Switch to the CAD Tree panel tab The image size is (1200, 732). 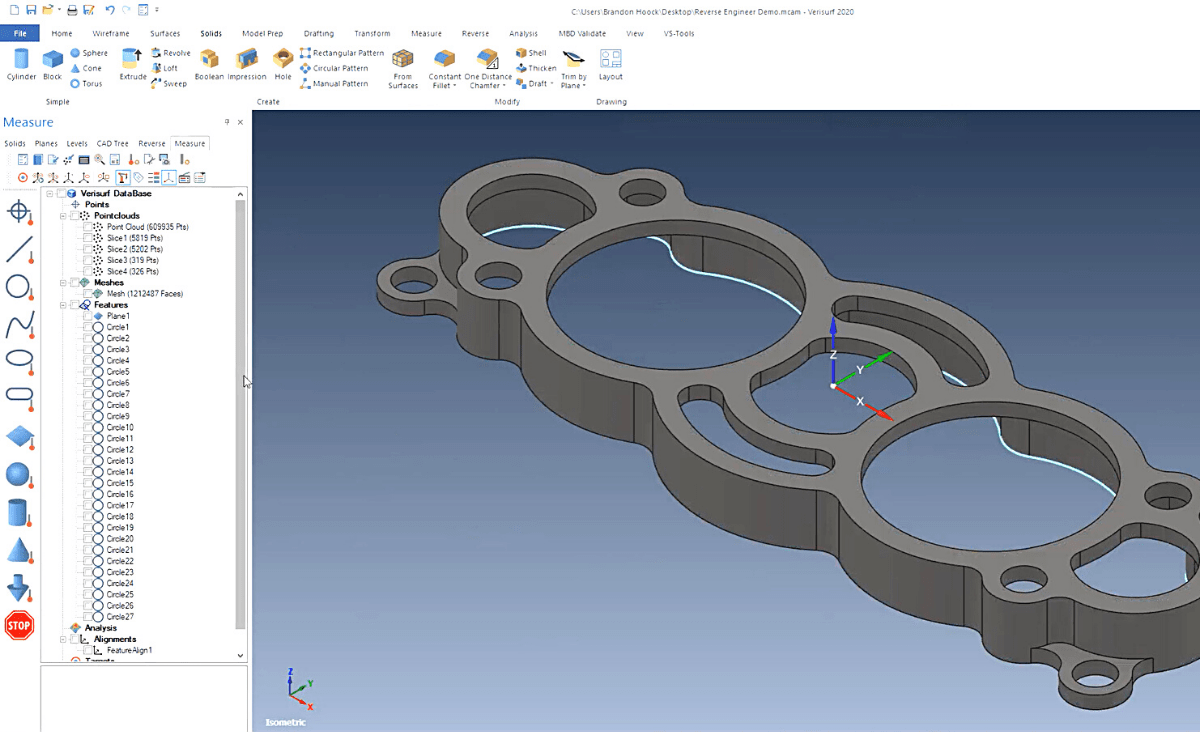112,144
